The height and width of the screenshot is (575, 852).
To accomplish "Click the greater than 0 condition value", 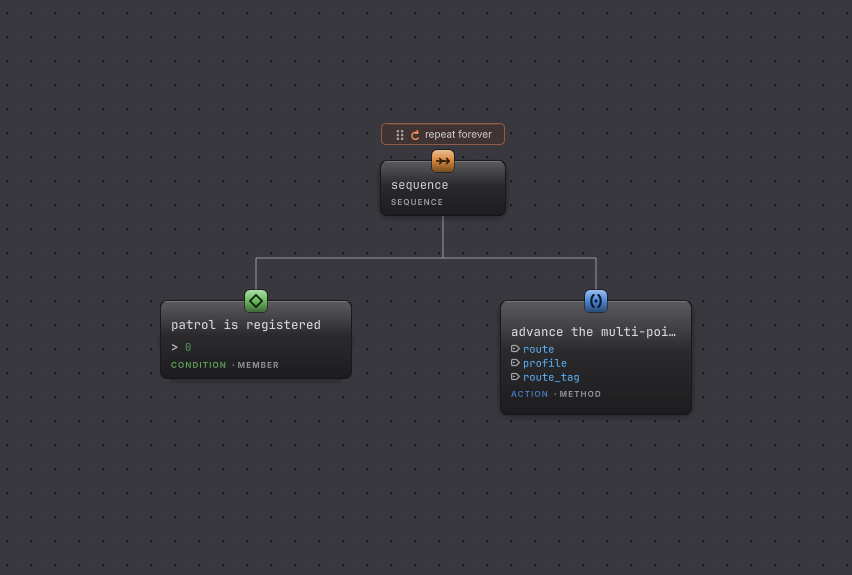I will (x=181, y=347).
